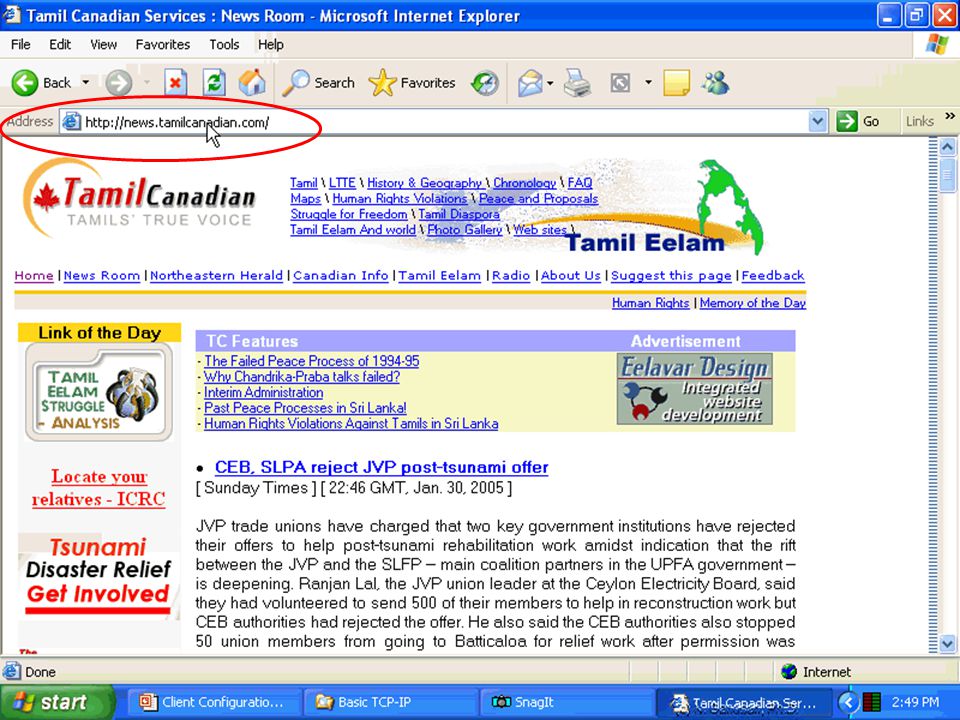Open the Edit menu
This screenshot has height=720, width=960.
(x=59, y=45)
